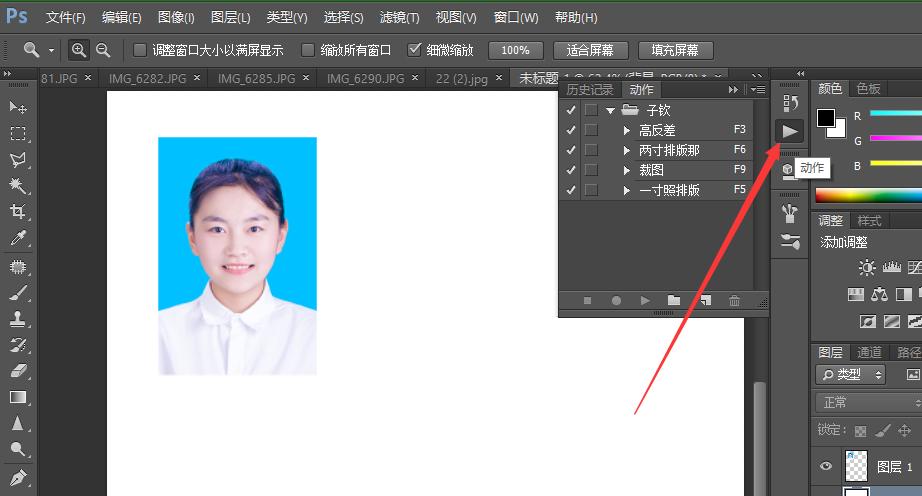922x496 pixels.
Task: Create a new action
Action: 705,301
